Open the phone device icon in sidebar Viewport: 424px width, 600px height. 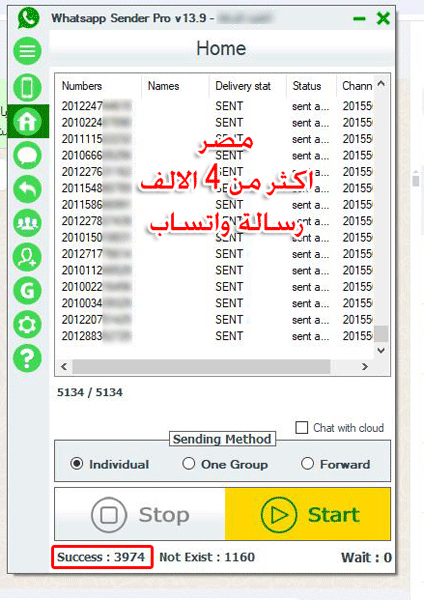click(x=27, y=88)
